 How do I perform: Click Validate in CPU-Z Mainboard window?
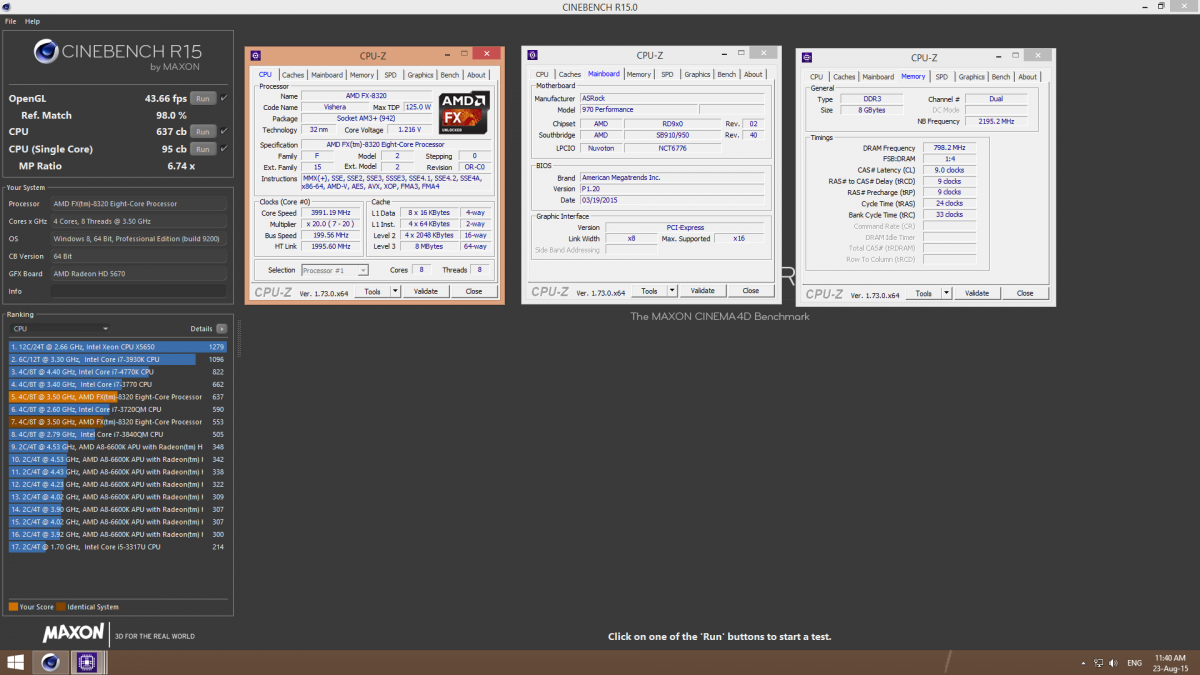click(x=703, y=291)
